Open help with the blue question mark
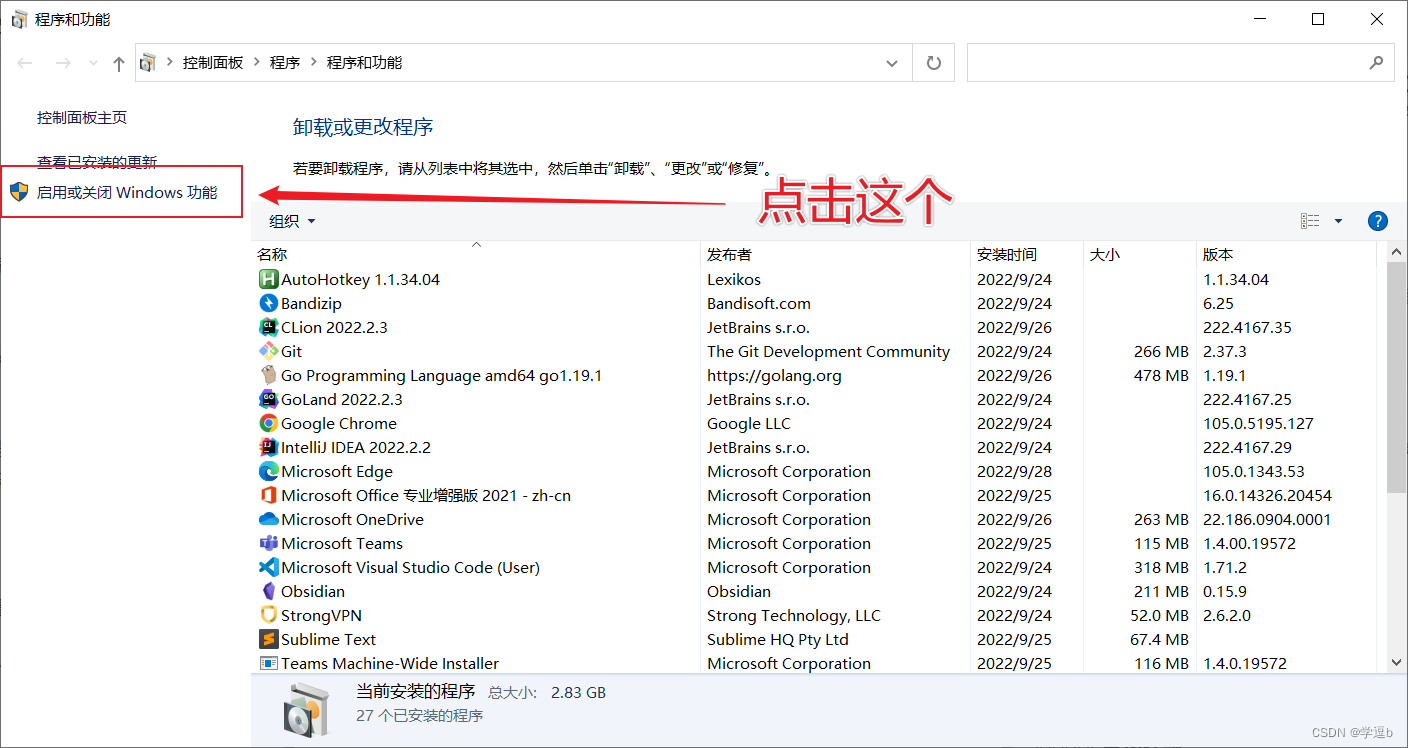Screen dimensions: 1408x748 (1377, 221)
